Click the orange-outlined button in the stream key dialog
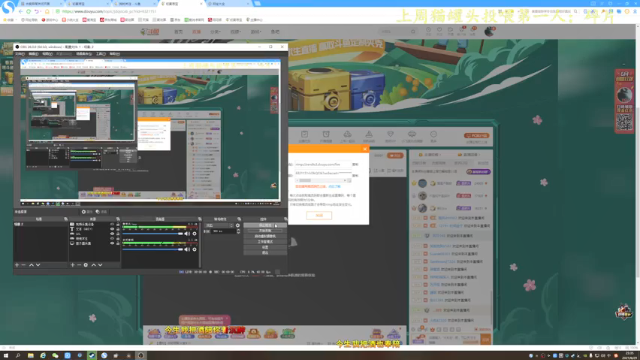The height and width of the screenshot is (360, 640). (319, 216)
